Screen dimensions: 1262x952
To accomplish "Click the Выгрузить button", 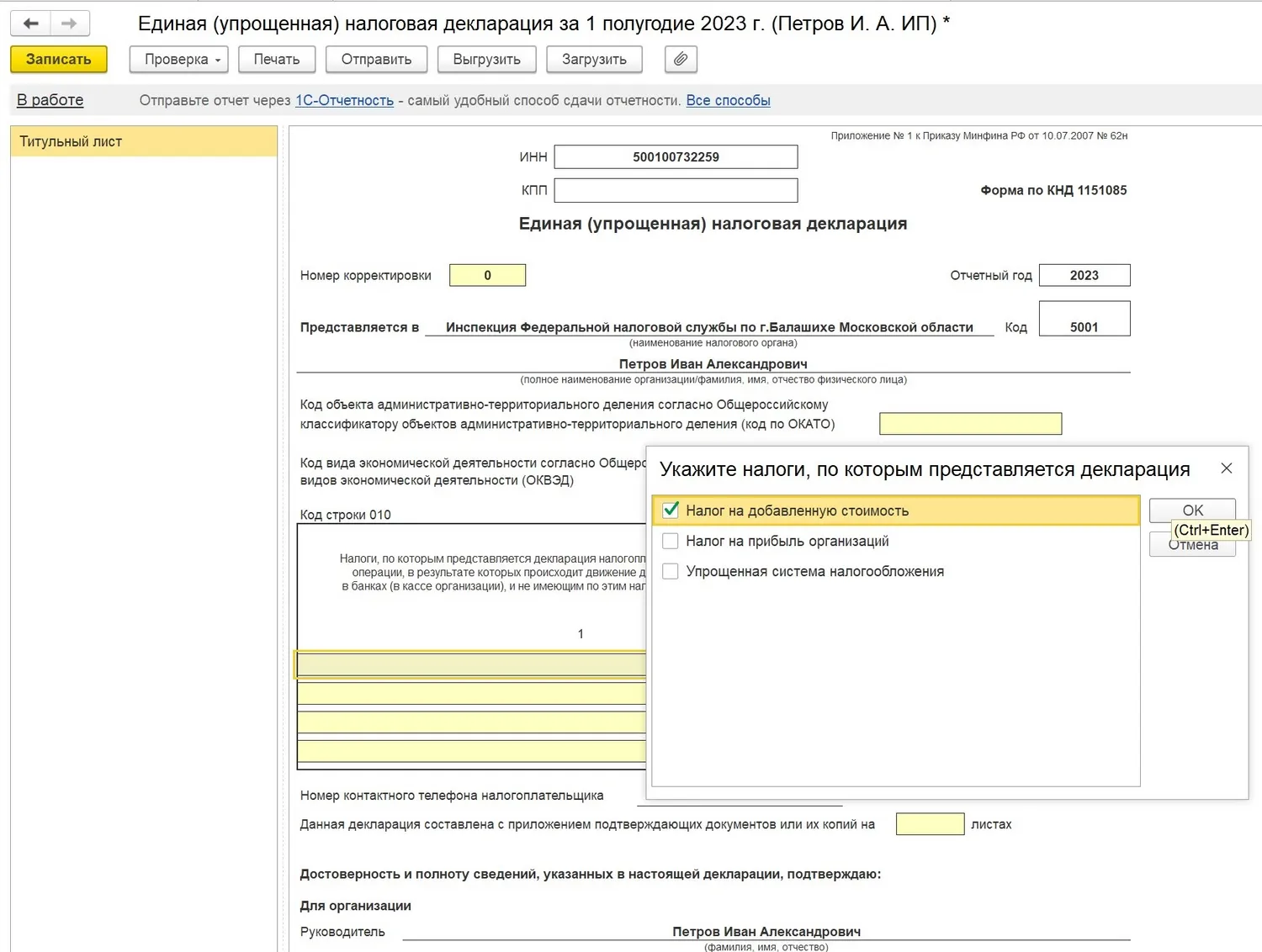I will coord(486,59).
